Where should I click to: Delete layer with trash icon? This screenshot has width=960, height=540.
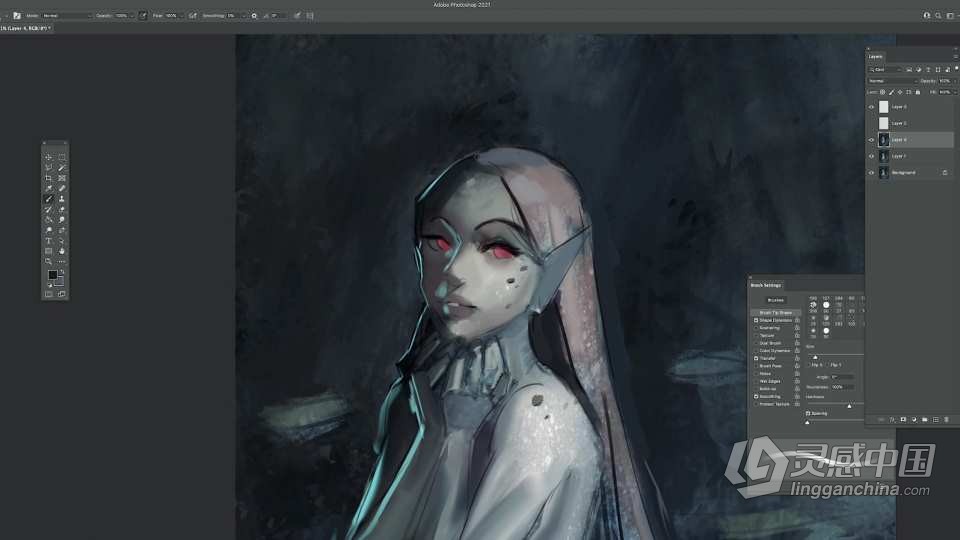pos(946,419)
